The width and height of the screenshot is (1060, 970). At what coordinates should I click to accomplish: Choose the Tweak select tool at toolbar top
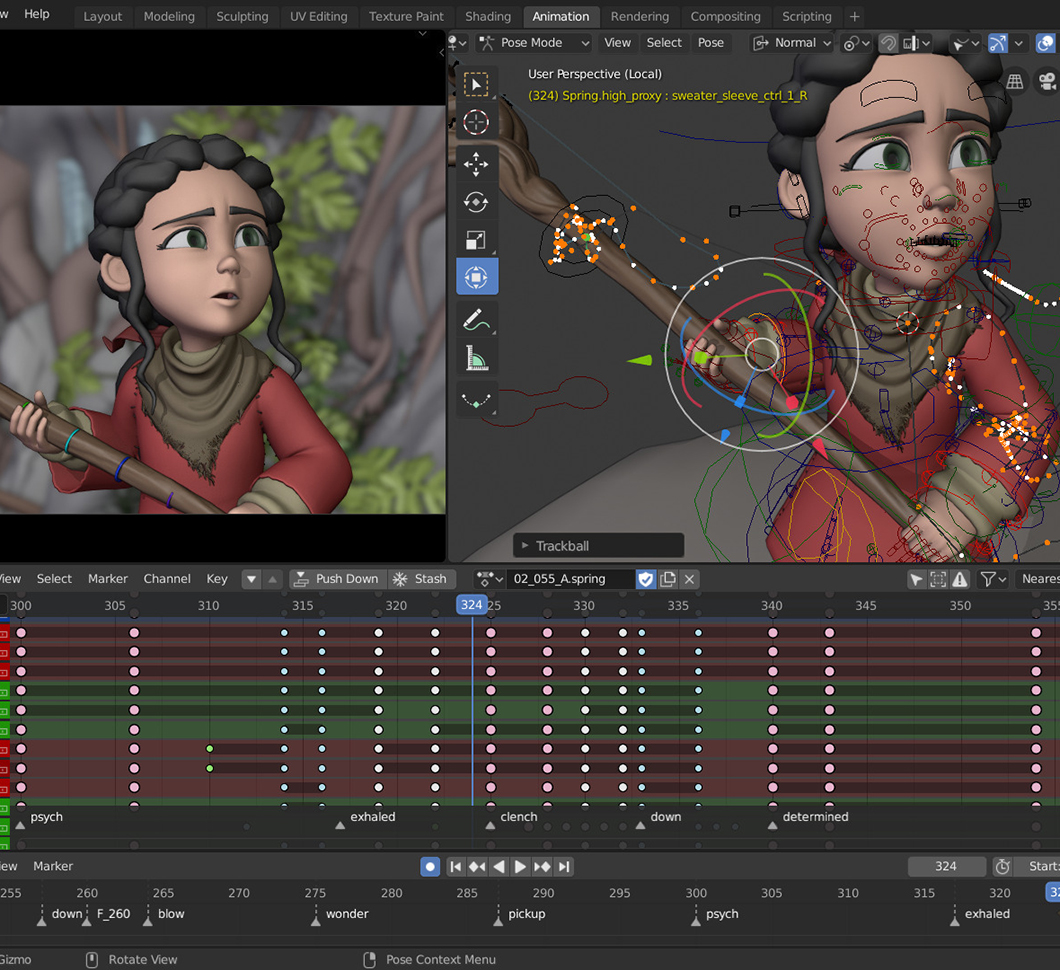click(x=477, y=84)
